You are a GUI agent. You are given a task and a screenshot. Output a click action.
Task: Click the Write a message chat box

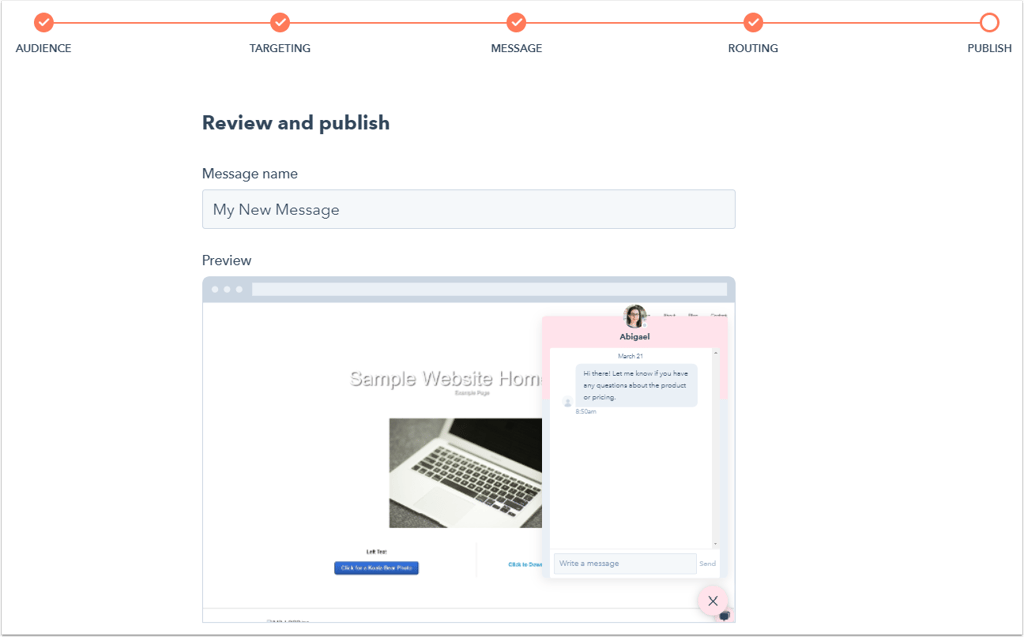point(625,563)
